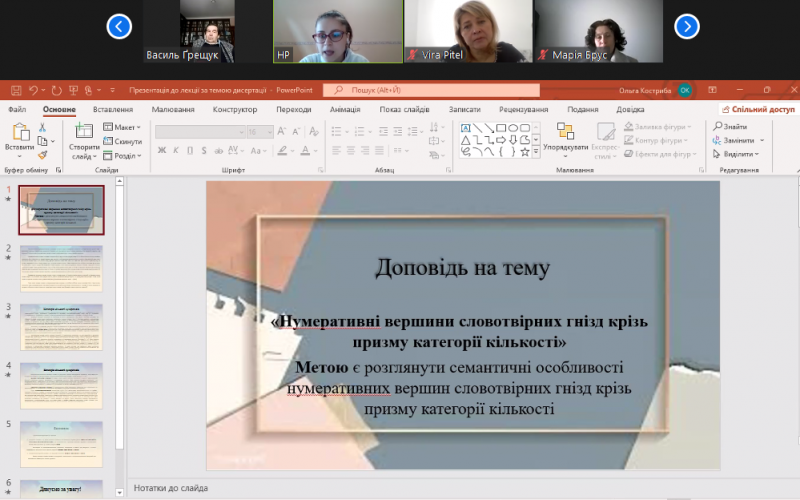Toggle bold formatting Ж button
The height and width of the screenshot is (500, 800).
point(160,151)
